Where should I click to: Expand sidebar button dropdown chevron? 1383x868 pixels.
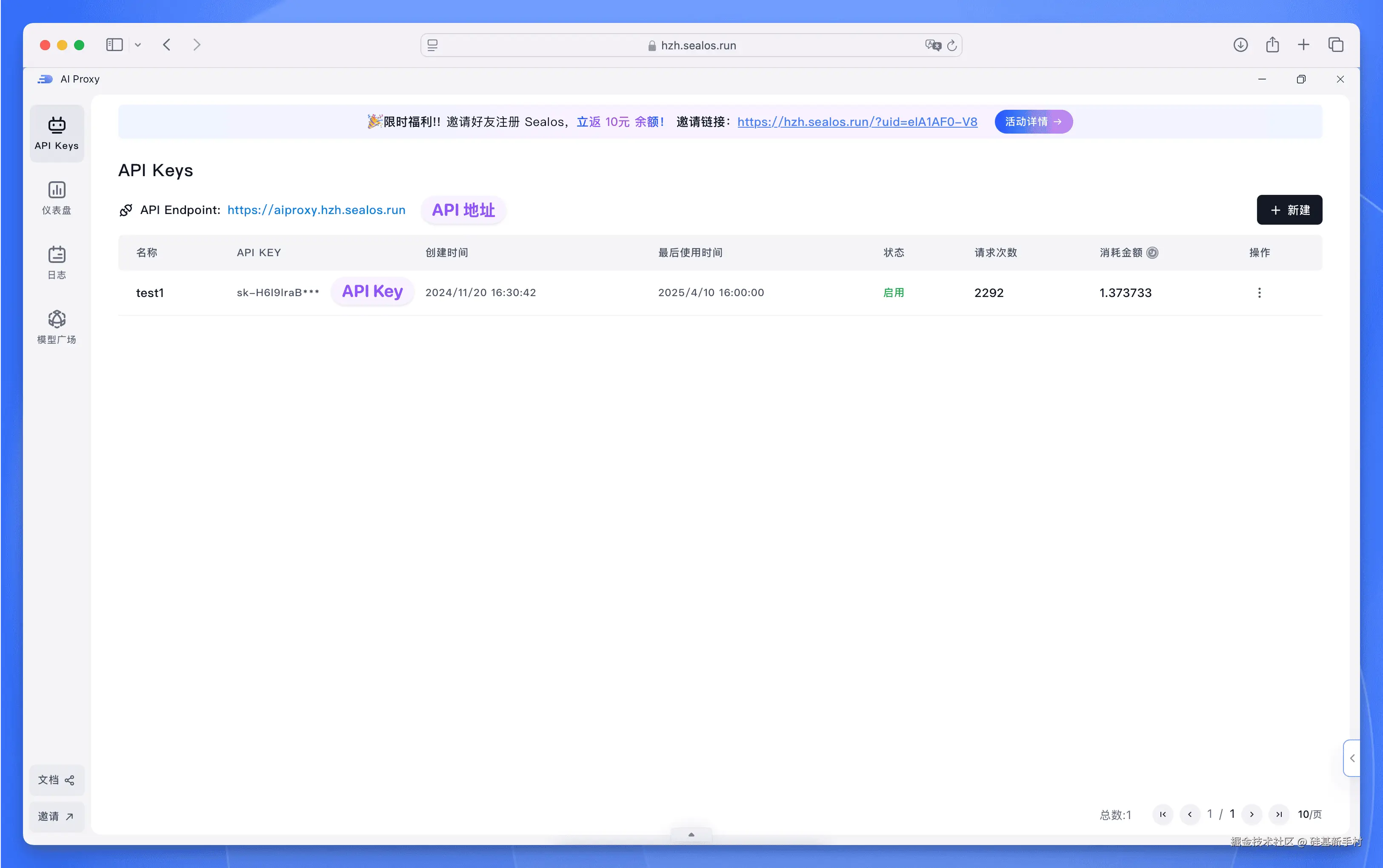138,45
